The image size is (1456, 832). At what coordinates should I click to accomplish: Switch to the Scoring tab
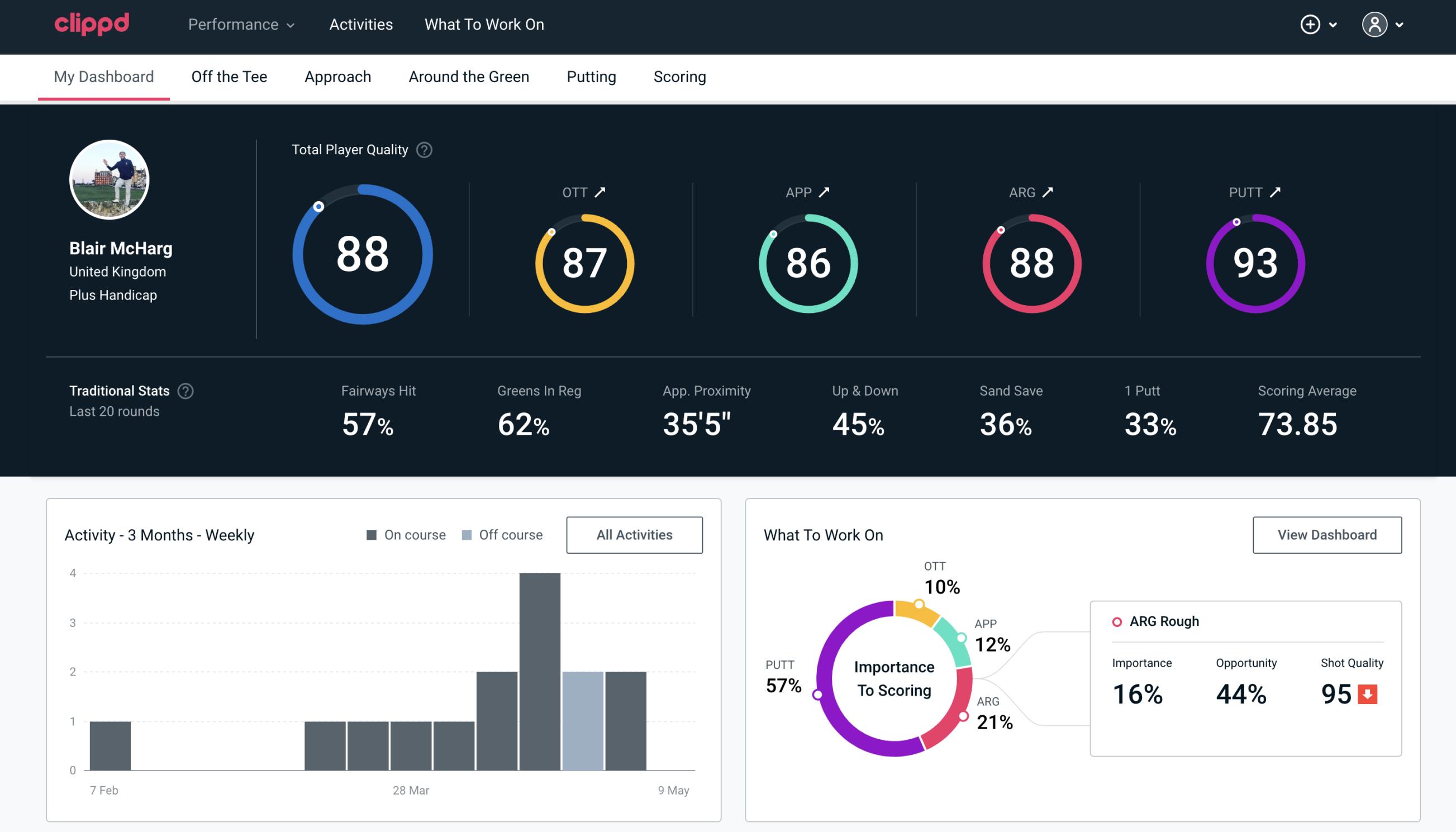tap(680, 76)
